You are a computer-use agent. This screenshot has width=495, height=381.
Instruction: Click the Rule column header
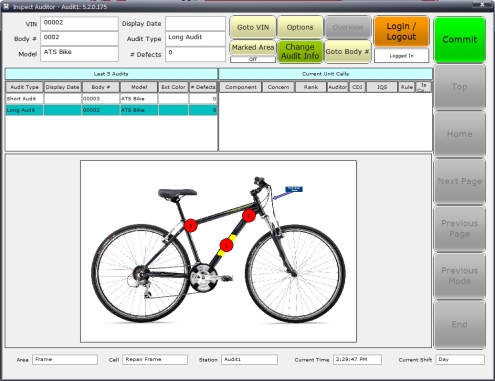pos(407,87)
